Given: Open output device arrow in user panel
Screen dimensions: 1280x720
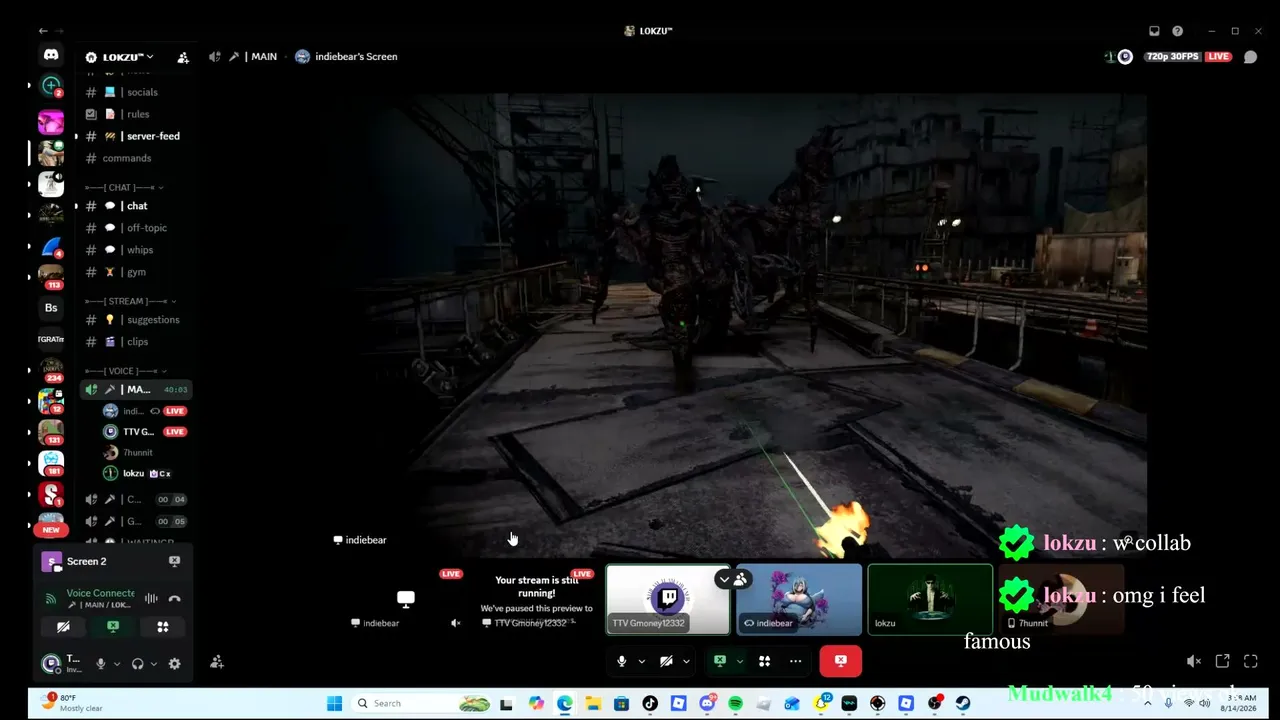Looking at the screenshot, I should click(154, 663).
